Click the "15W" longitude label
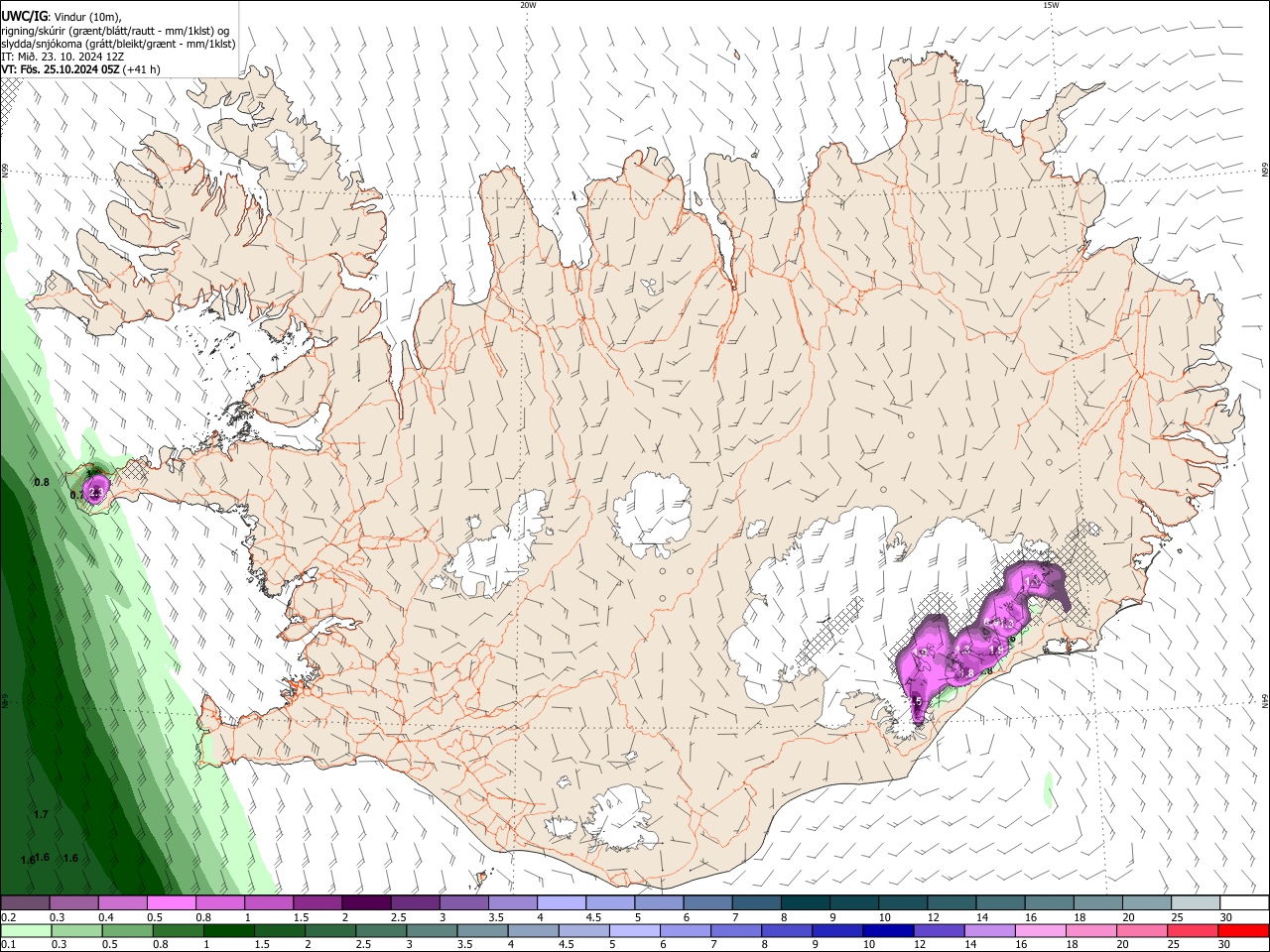 pyautogui.click(x=1051, y=5)
